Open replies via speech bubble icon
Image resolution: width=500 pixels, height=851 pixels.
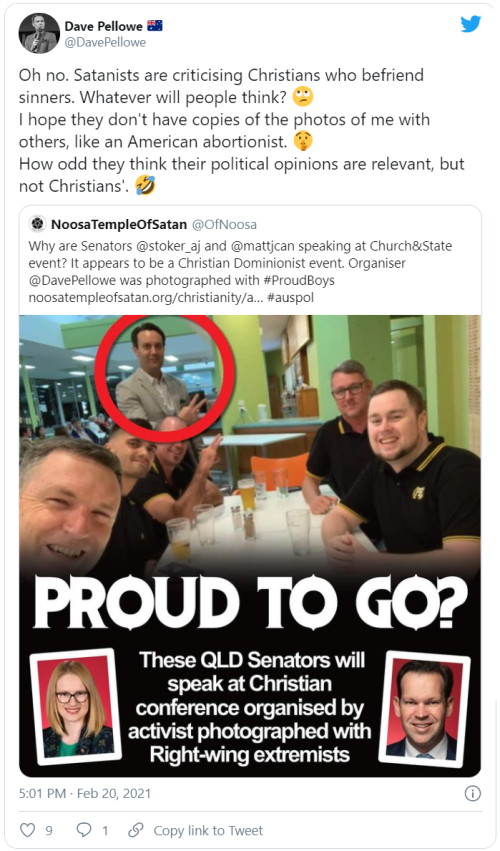point(84,830)
